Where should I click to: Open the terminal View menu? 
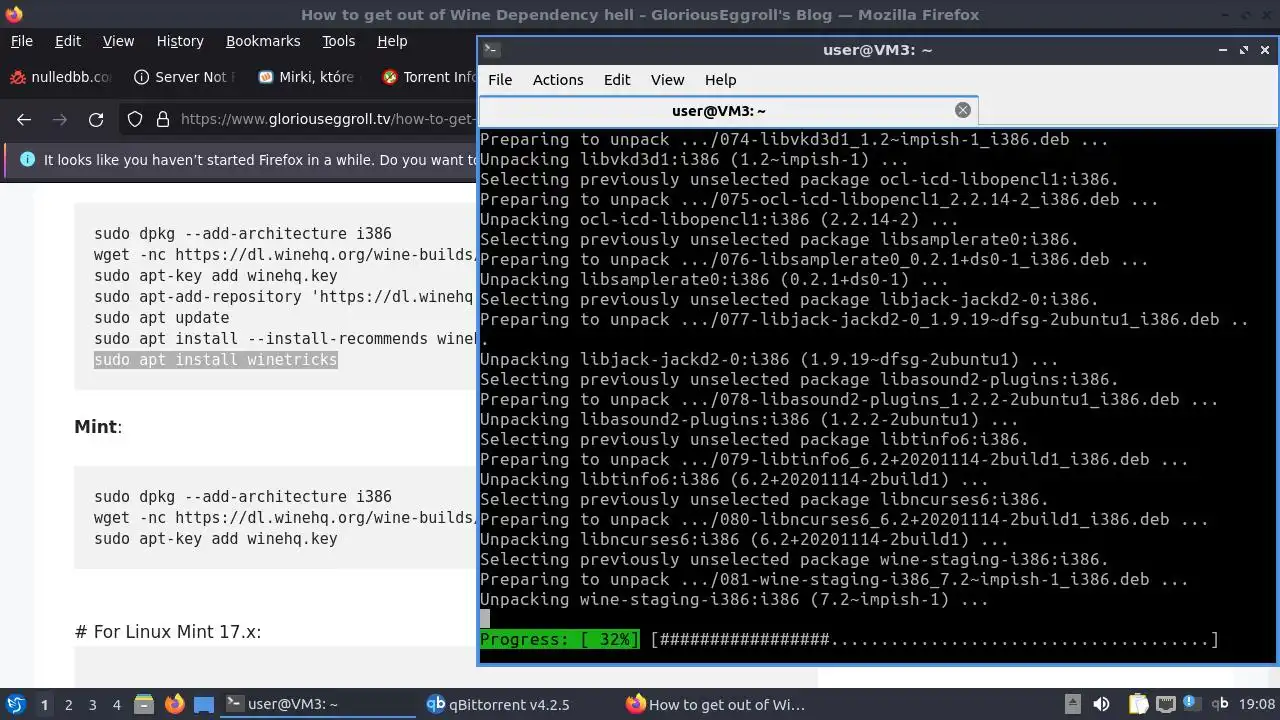(667, 80)
